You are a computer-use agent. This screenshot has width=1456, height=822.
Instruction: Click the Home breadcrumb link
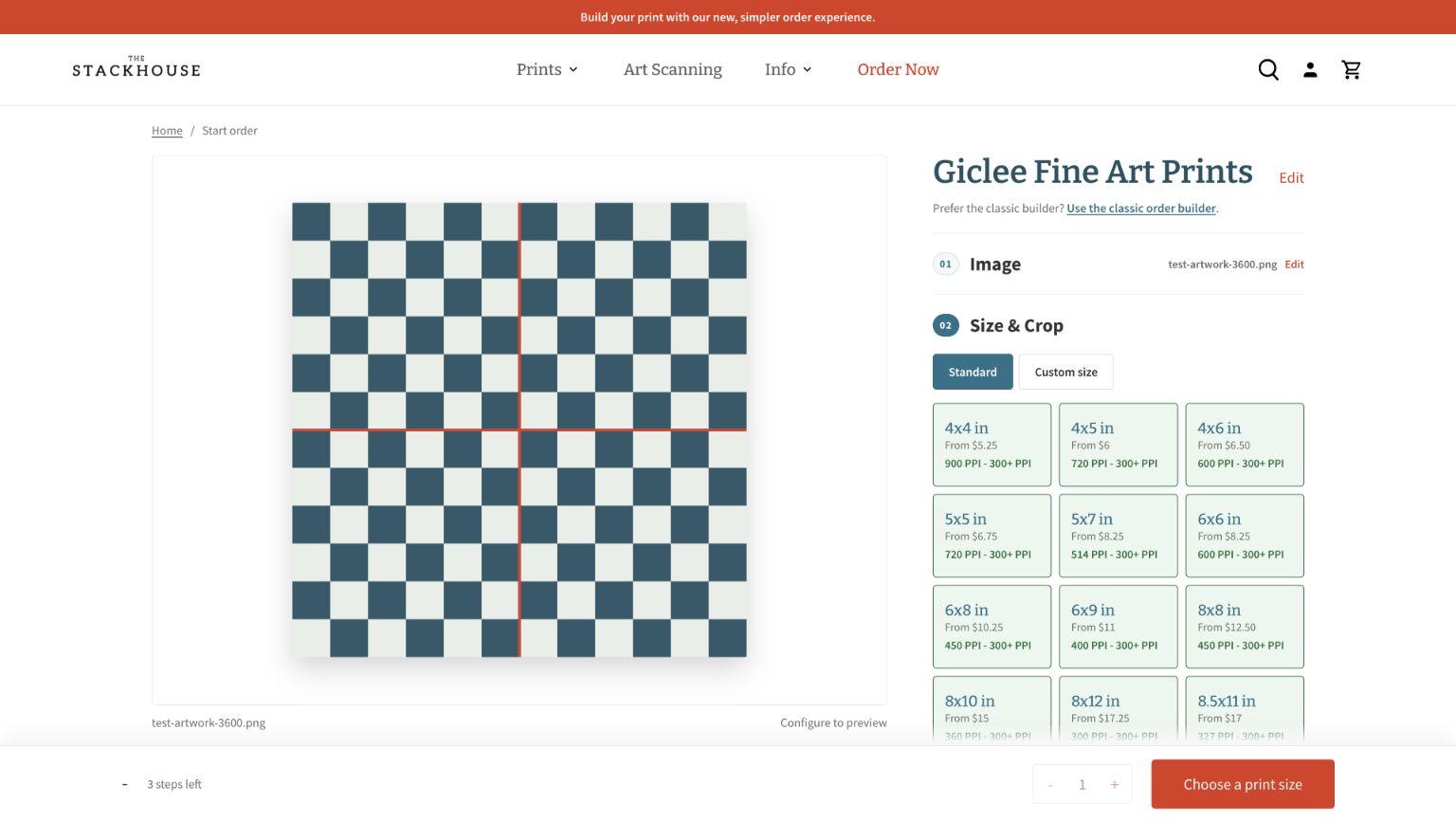tap(167, 131)
